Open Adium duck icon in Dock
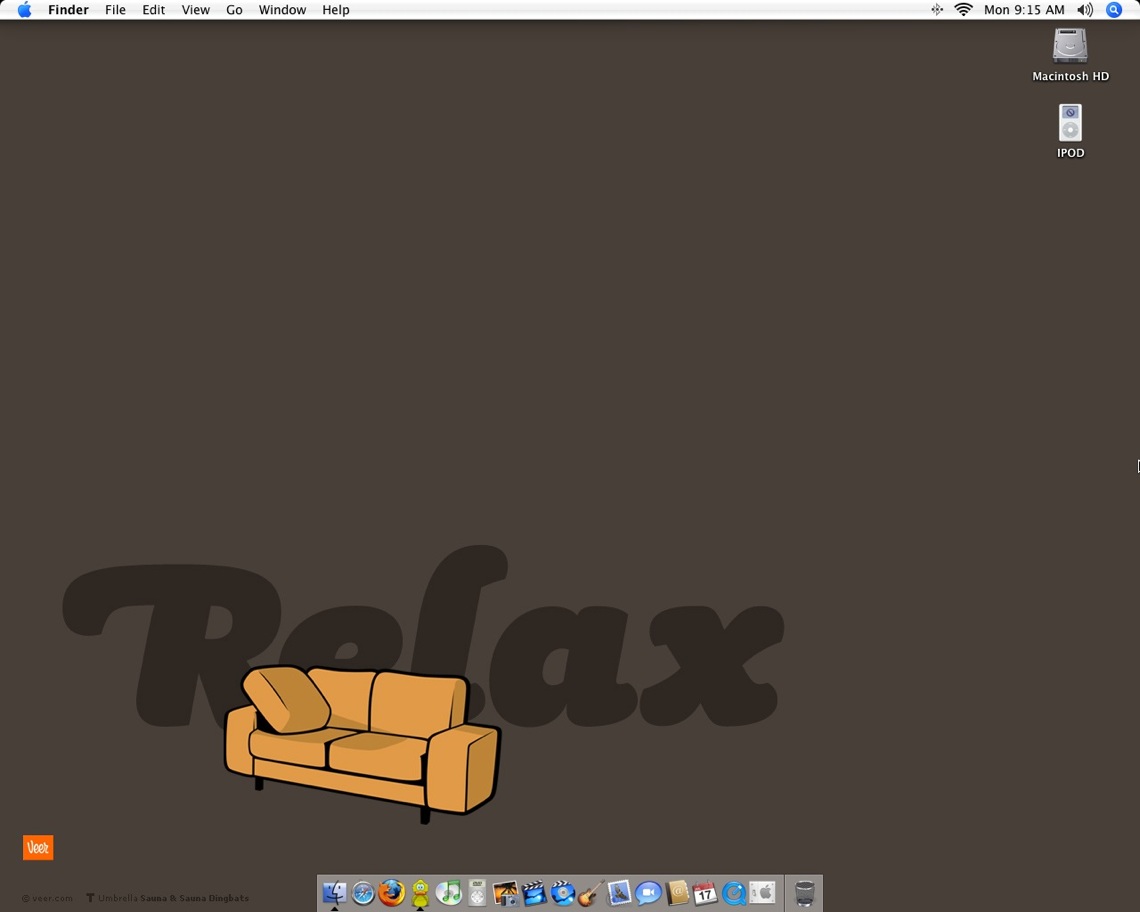The image size is (1140, 912). pyautogui.click(x=420, y=893)
